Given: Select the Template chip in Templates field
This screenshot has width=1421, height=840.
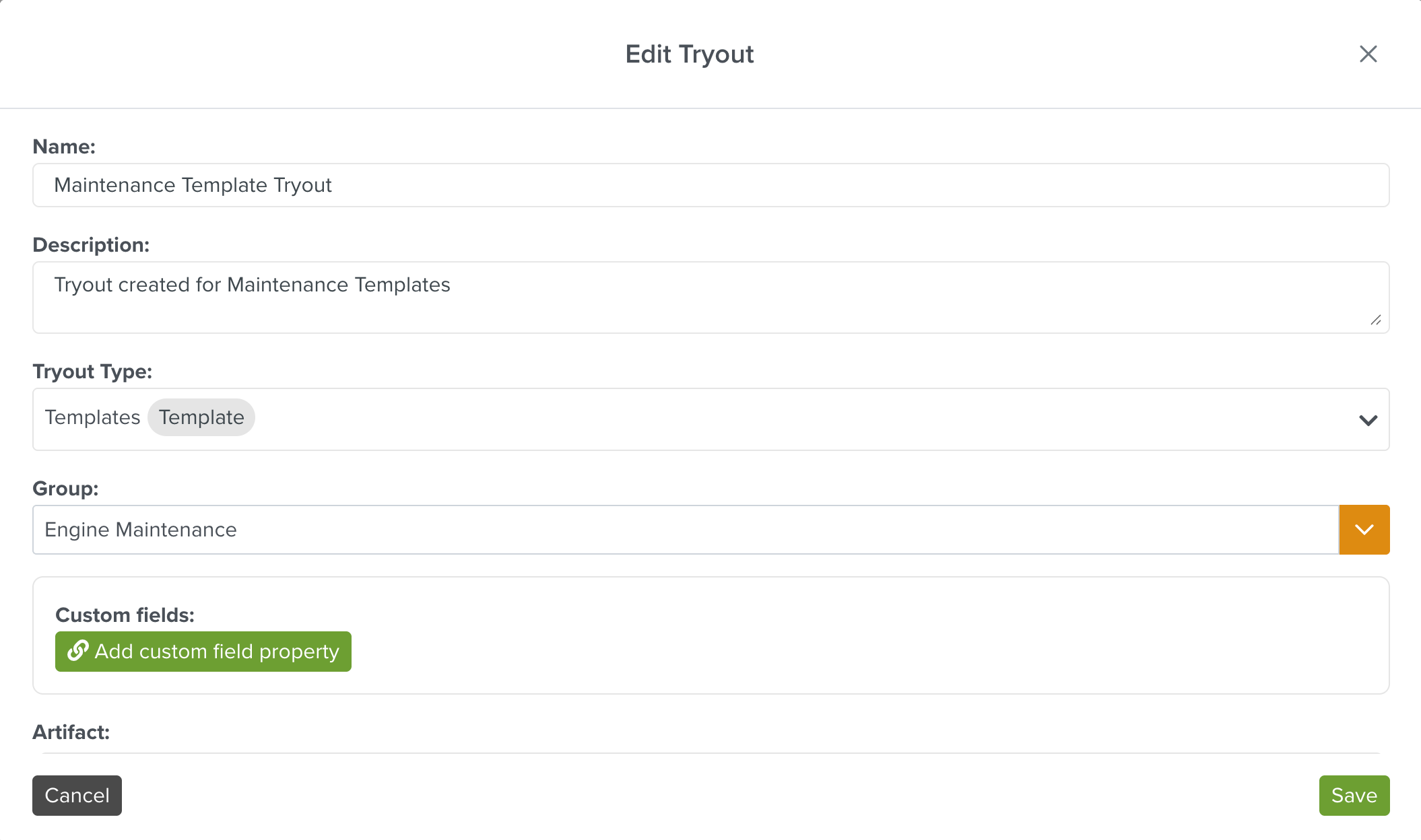Looking at the screenshot, I should (201, 417).
